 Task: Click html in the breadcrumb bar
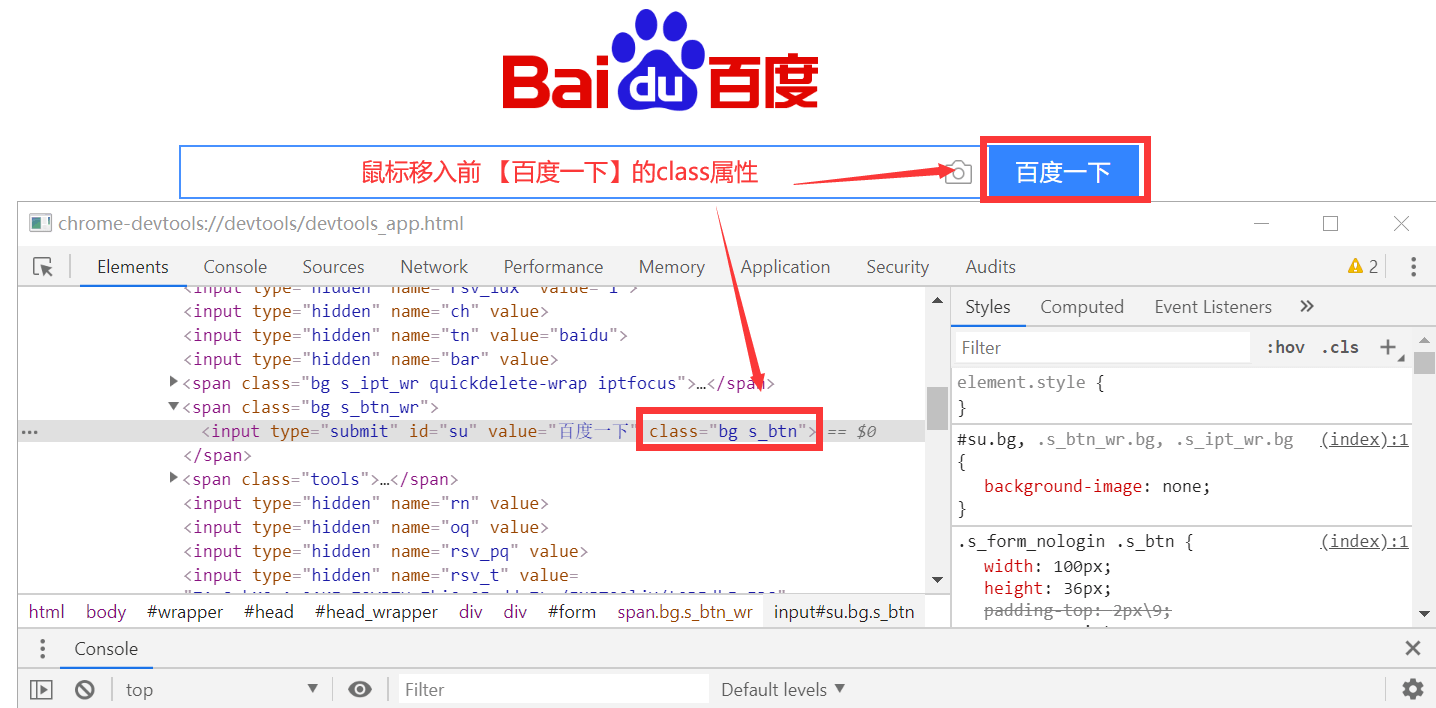pos(46,612)
